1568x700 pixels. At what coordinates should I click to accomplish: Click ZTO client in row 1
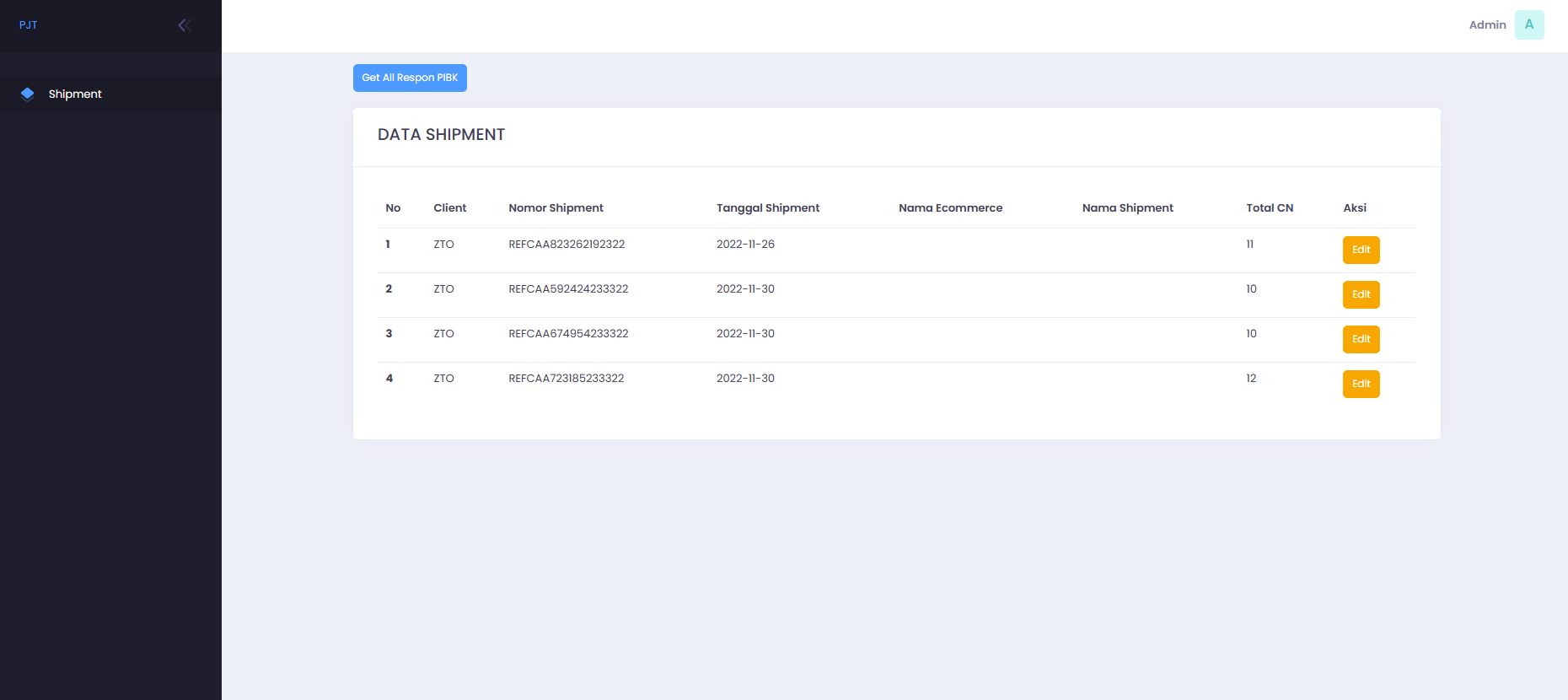point(443,245)
